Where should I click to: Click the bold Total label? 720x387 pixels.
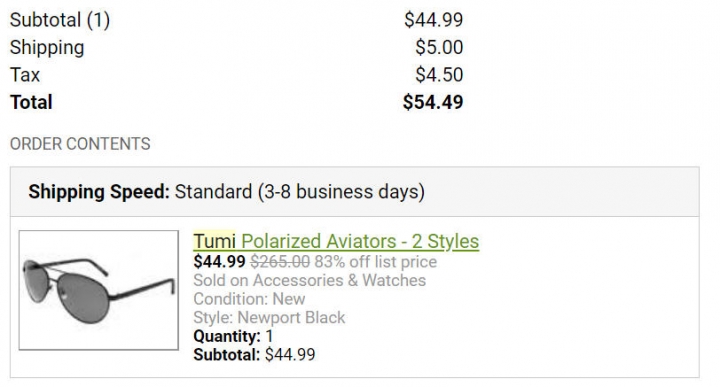pyautogui.click(x=31, y=102)
